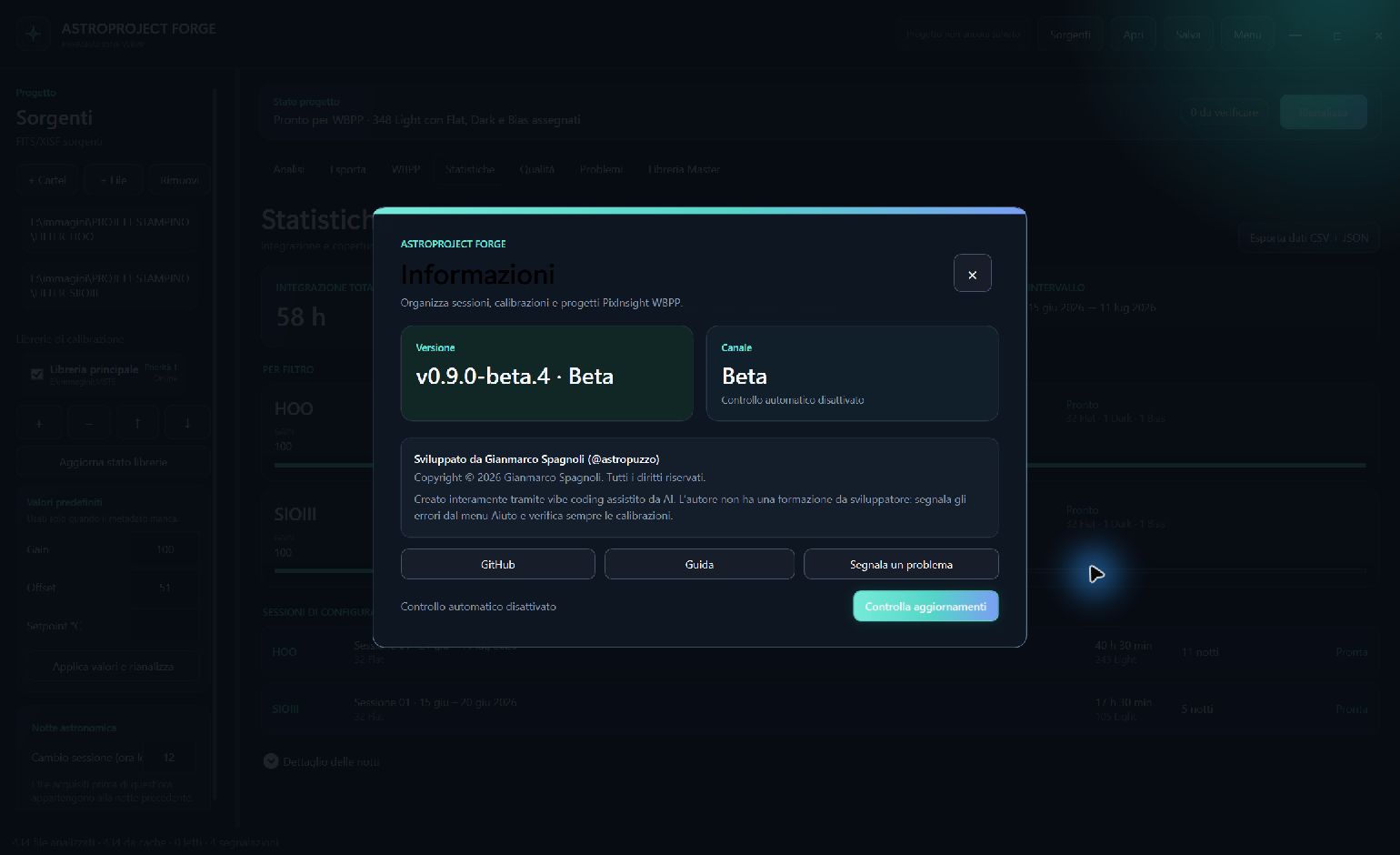Viewport: 1400px width, 855px height.
Task: Switch to the Libreria Master tab
Action: [684, 169]
